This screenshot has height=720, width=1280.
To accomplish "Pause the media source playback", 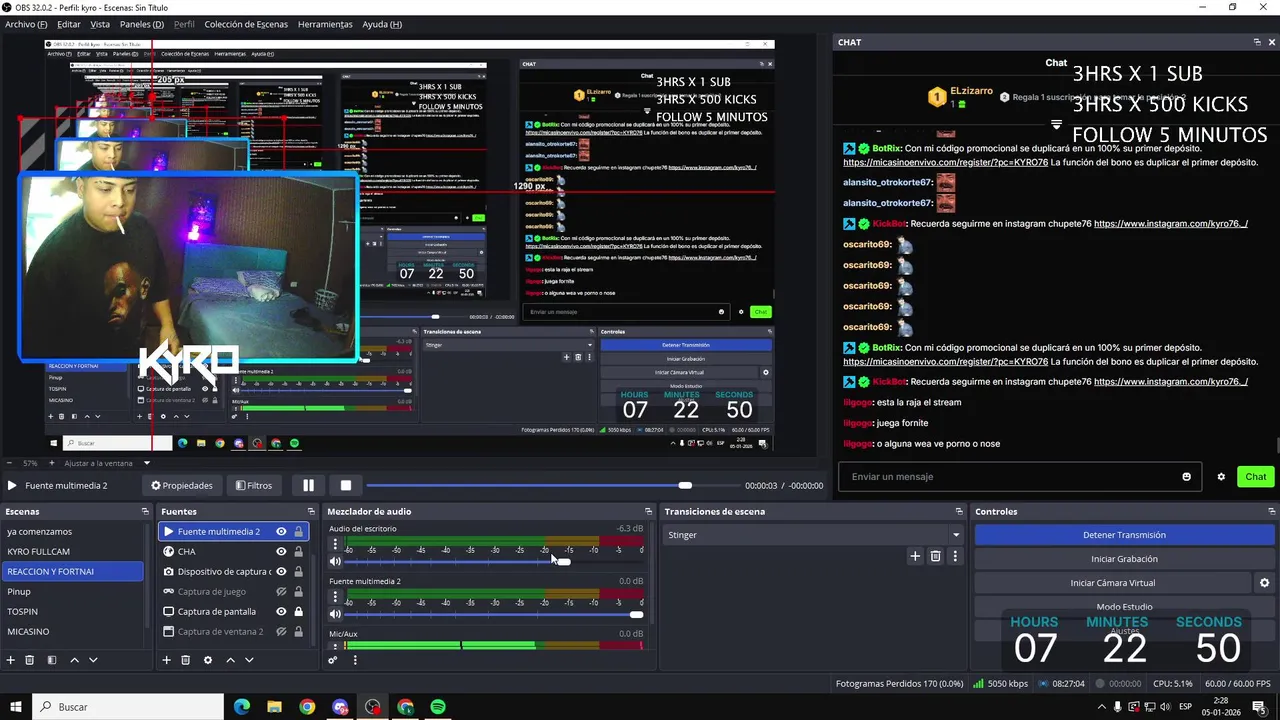I will pyautogui.click(x=308, y=485).
